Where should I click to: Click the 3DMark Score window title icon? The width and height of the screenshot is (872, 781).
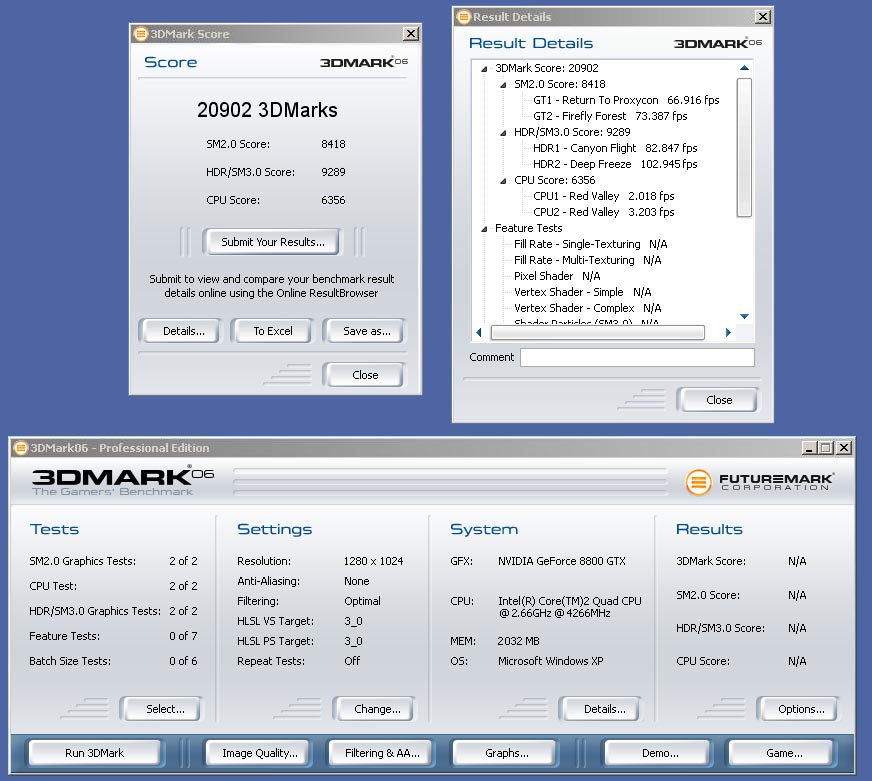(140, 34)
